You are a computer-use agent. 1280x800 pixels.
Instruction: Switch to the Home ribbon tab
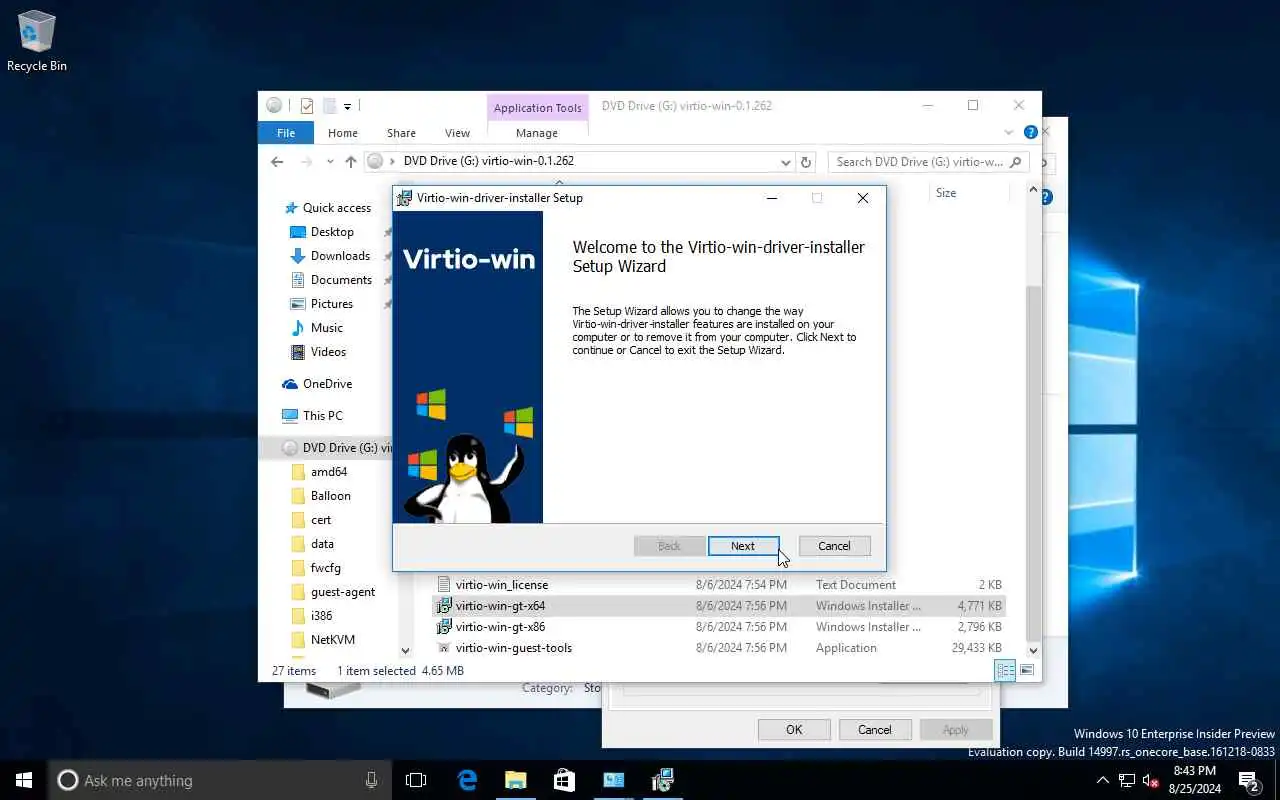[x=343, y=133]
